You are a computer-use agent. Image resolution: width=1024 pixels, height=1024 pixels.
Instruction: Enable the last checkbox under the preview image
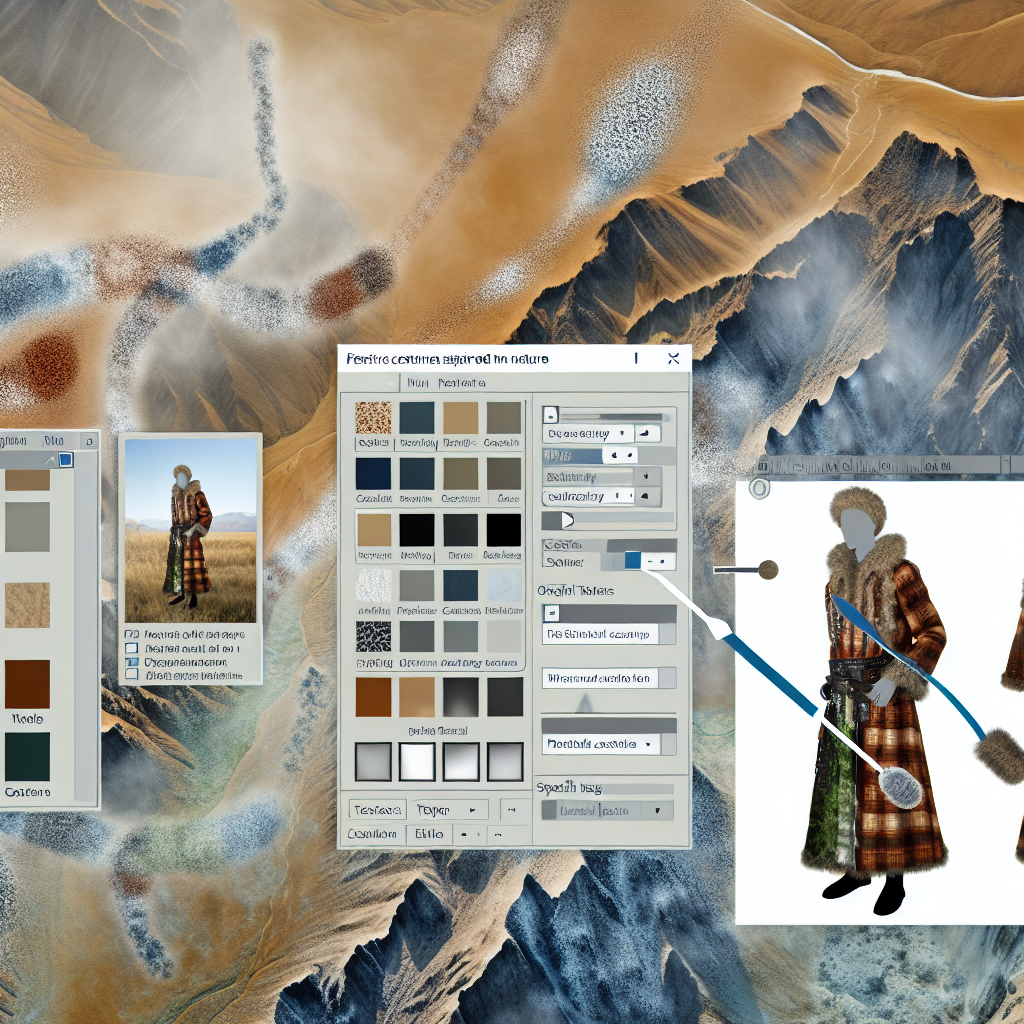point(130,673)
